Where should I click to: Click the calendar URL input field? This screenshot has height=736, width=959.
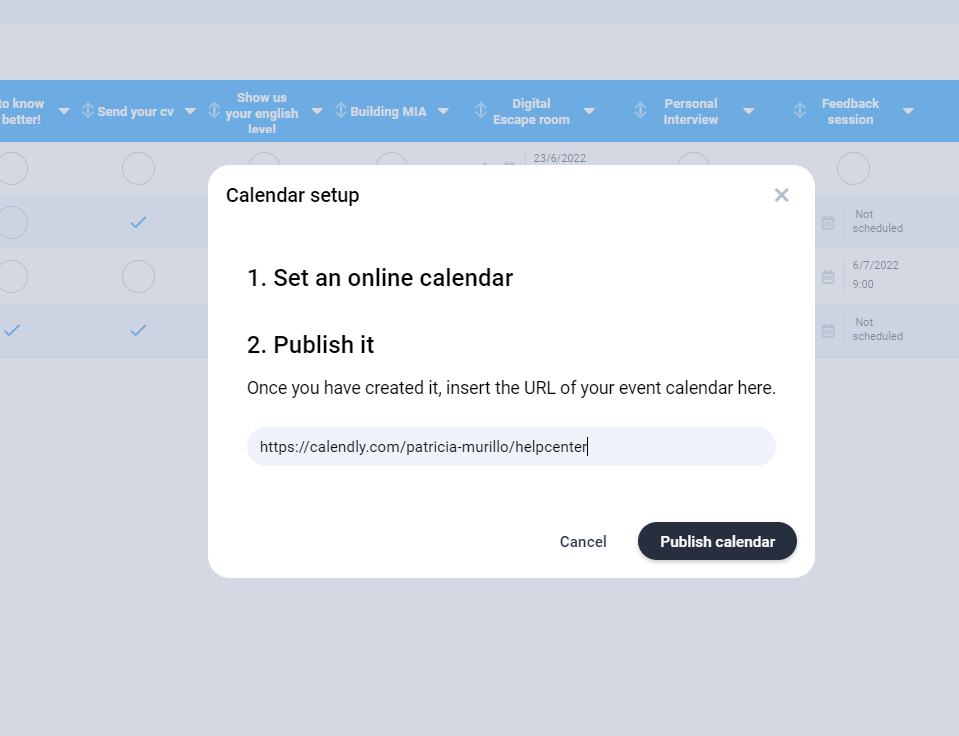pos(511,447)
